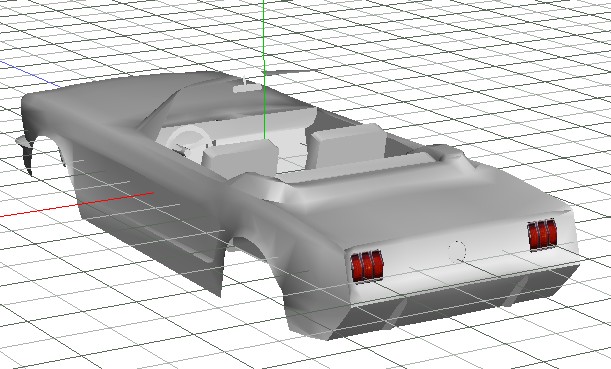Screen dimensions: 611x369
Task: Select the green vertical axis line
Action: pos(264,70)
